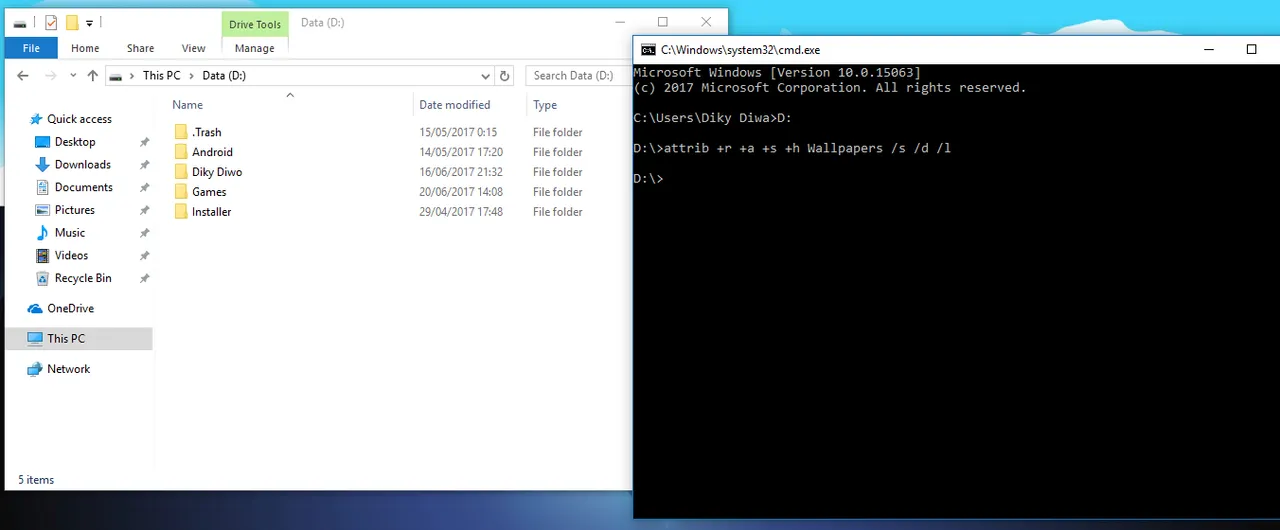Open the Manage ribbon tab
1280x530 pixels.
(x=254, y=48)
